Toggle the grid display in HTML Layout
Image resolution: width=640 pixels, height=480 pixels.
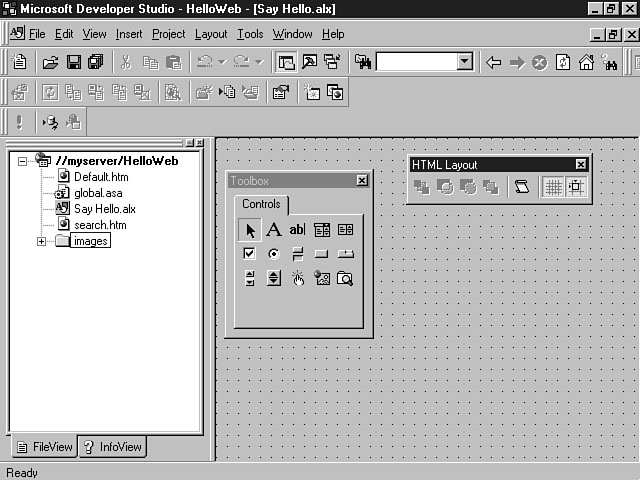(x=552, y=186)
